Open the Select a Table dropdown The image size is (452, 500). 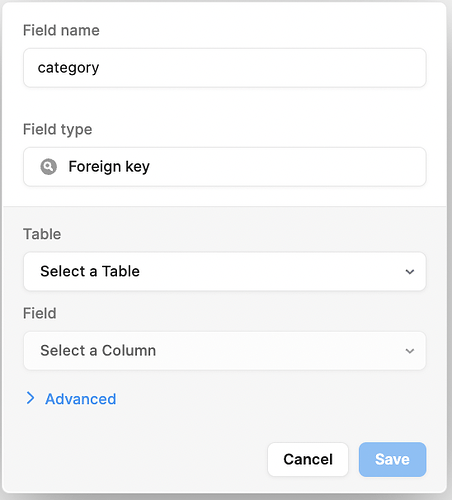(x=225, y=271)
